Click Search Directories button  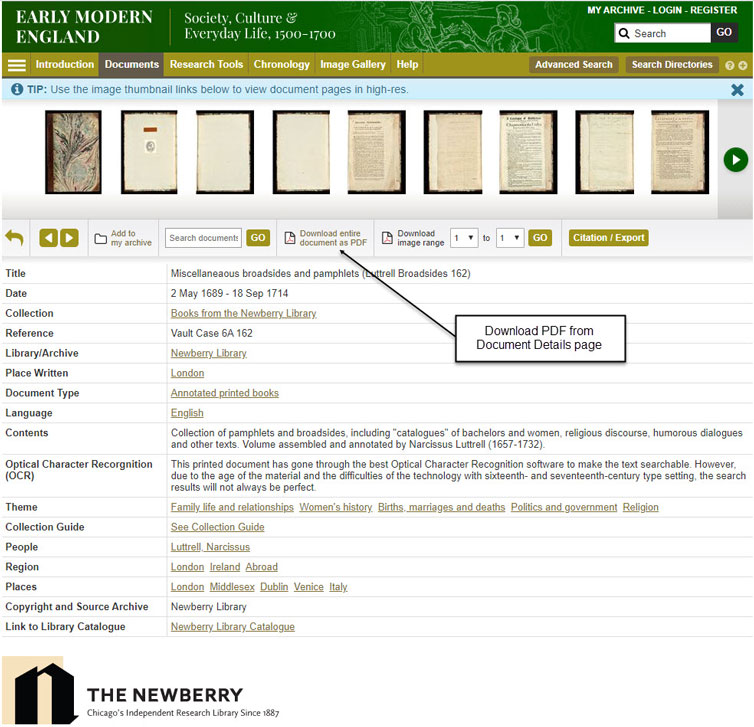[672, 64]
